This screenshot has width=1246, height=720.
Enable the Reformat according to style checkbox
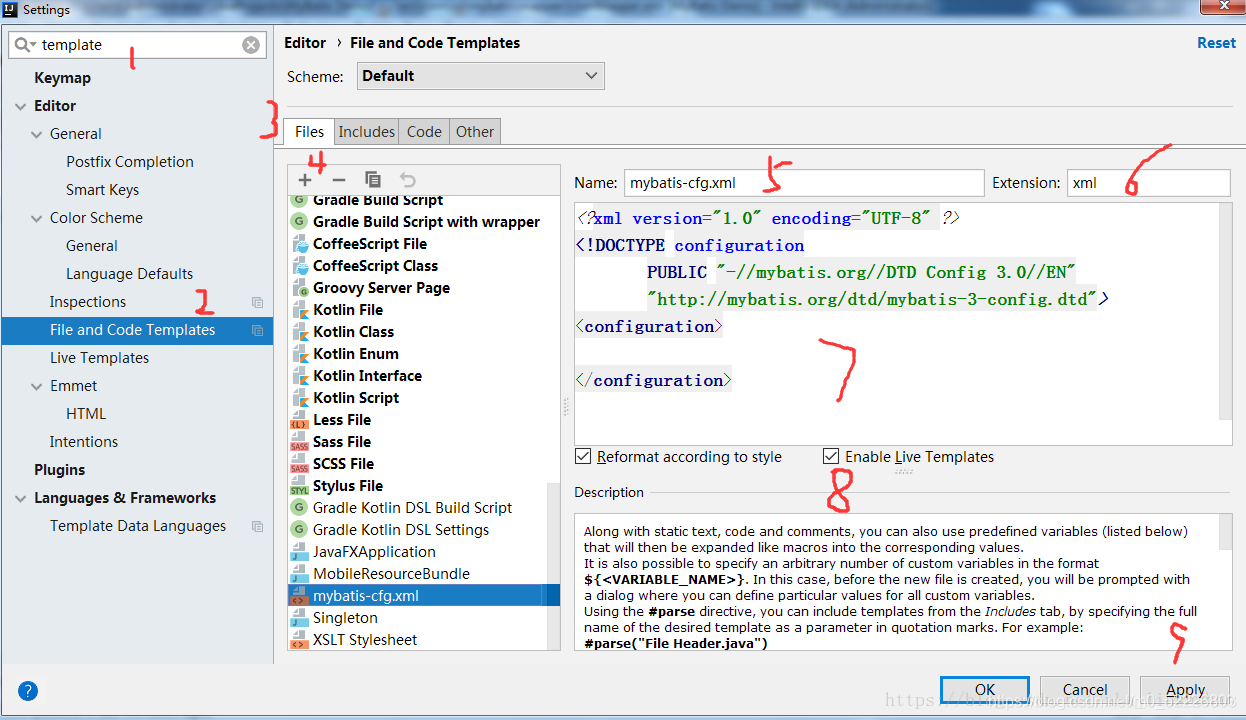[x=583, y=456]
